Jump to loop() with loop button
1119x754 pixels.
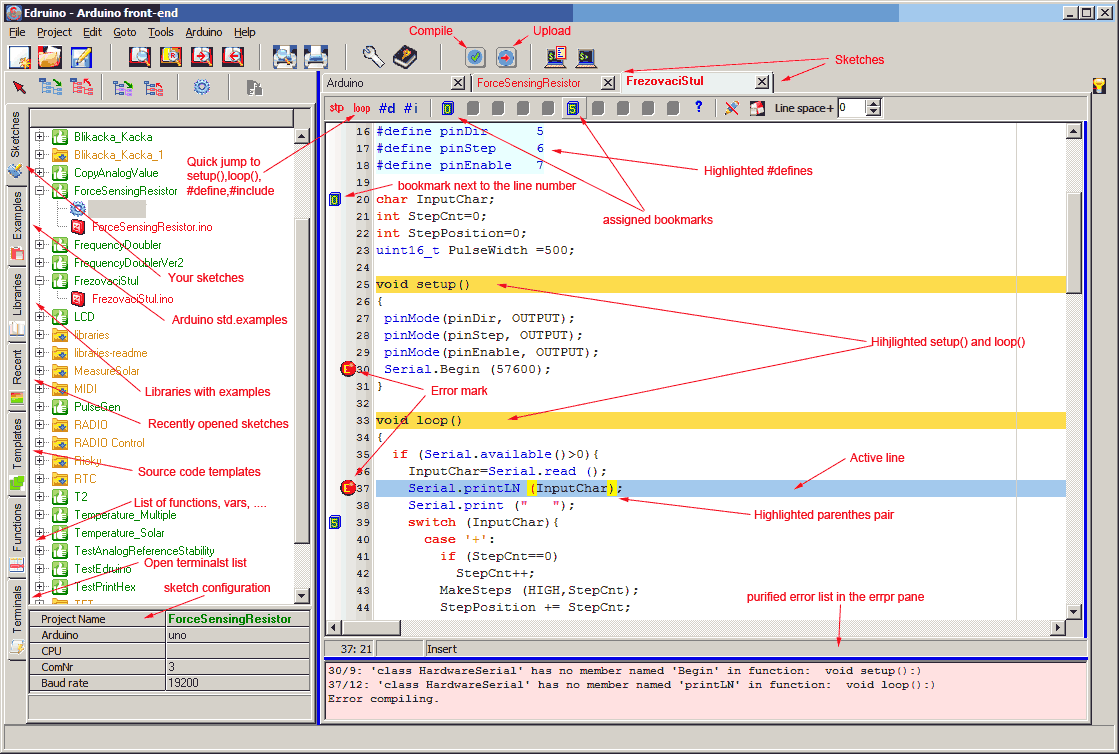[362, 108]
